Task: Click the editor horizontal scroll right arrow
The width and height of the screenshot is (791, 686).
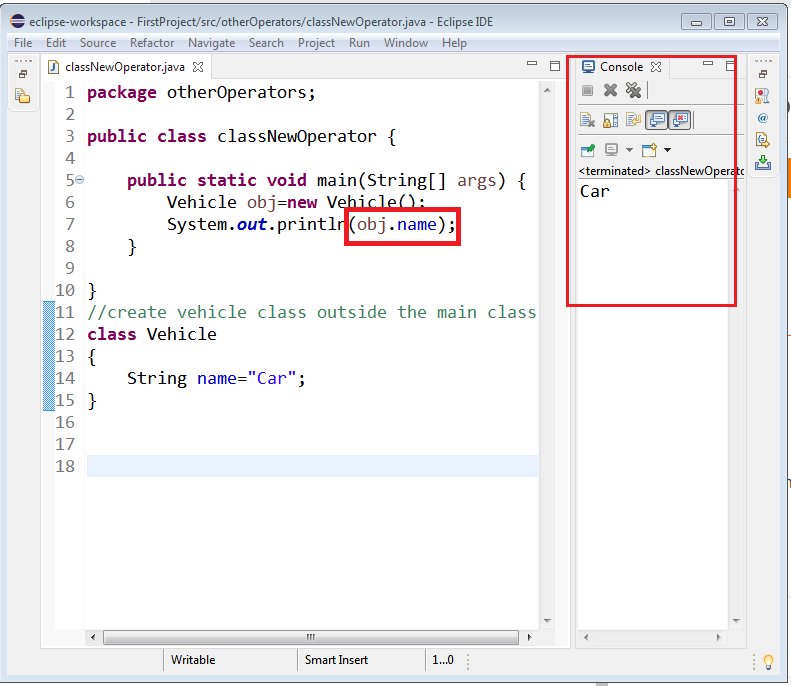Action: [529, 638]
